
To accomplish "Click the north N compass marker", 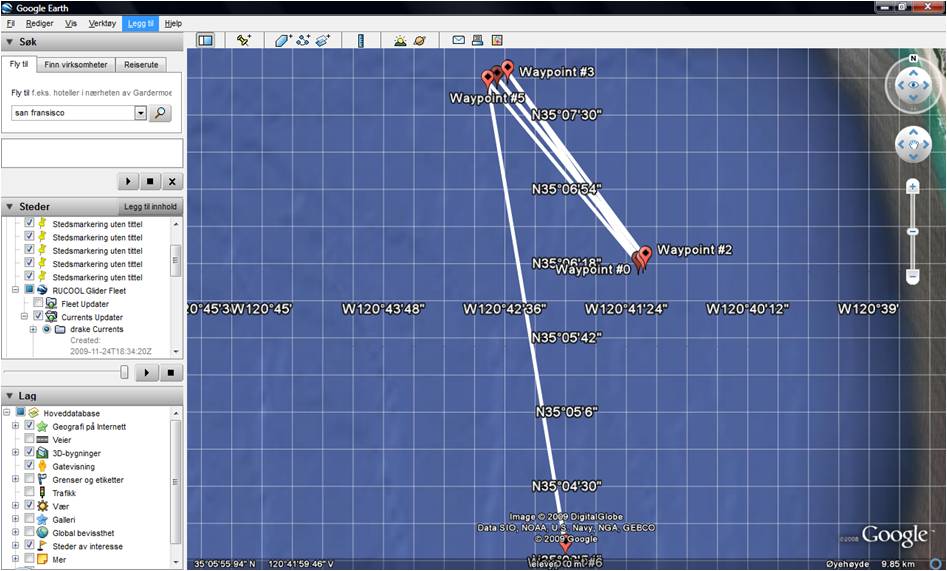I will (x=913, y=59).
